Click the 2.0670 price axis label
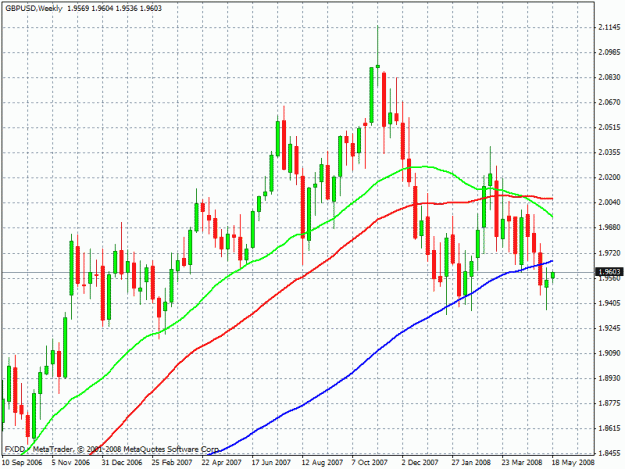Image resolution: width=625 pixels, height=469 pixels. pyautogui.click(x=609, y=102)
